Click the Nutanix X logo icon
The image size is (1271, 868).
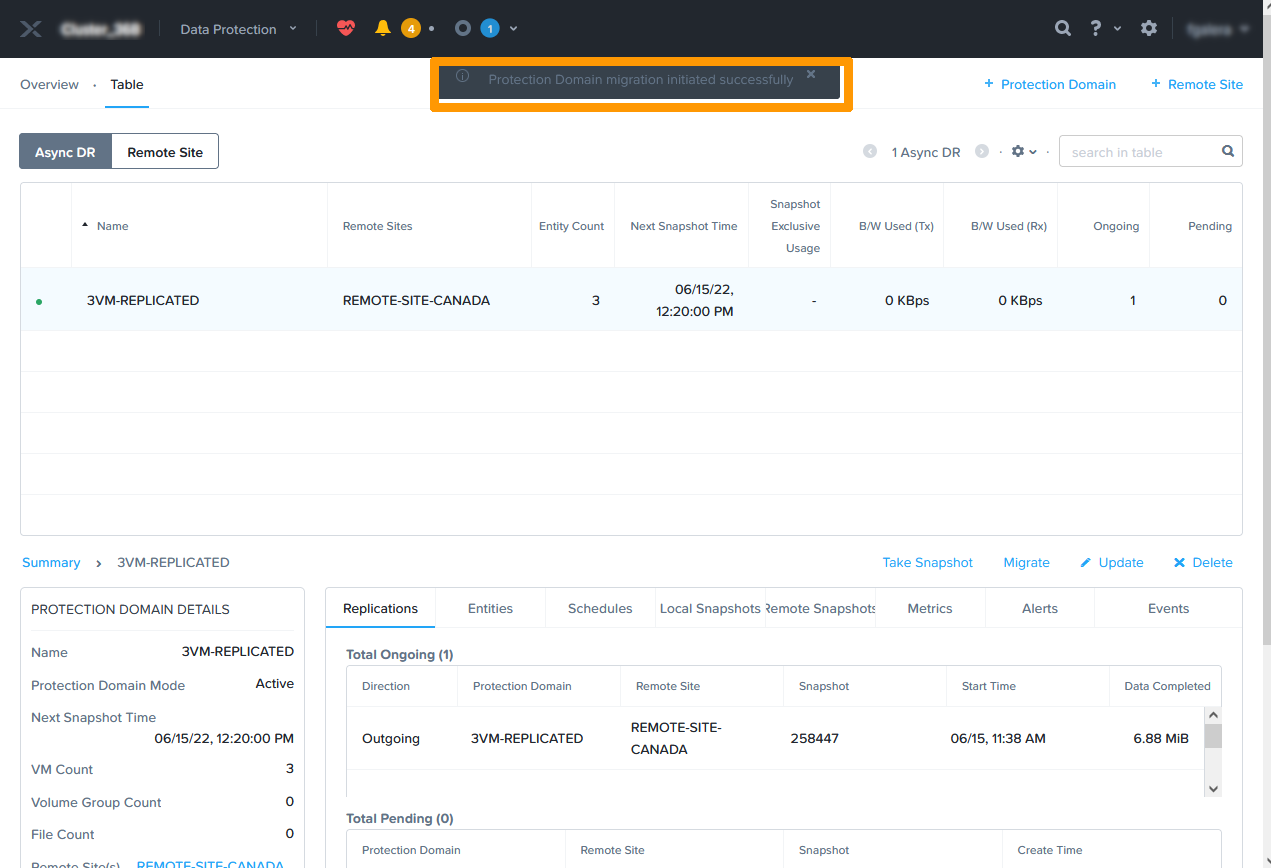click(x=31, y=29)
